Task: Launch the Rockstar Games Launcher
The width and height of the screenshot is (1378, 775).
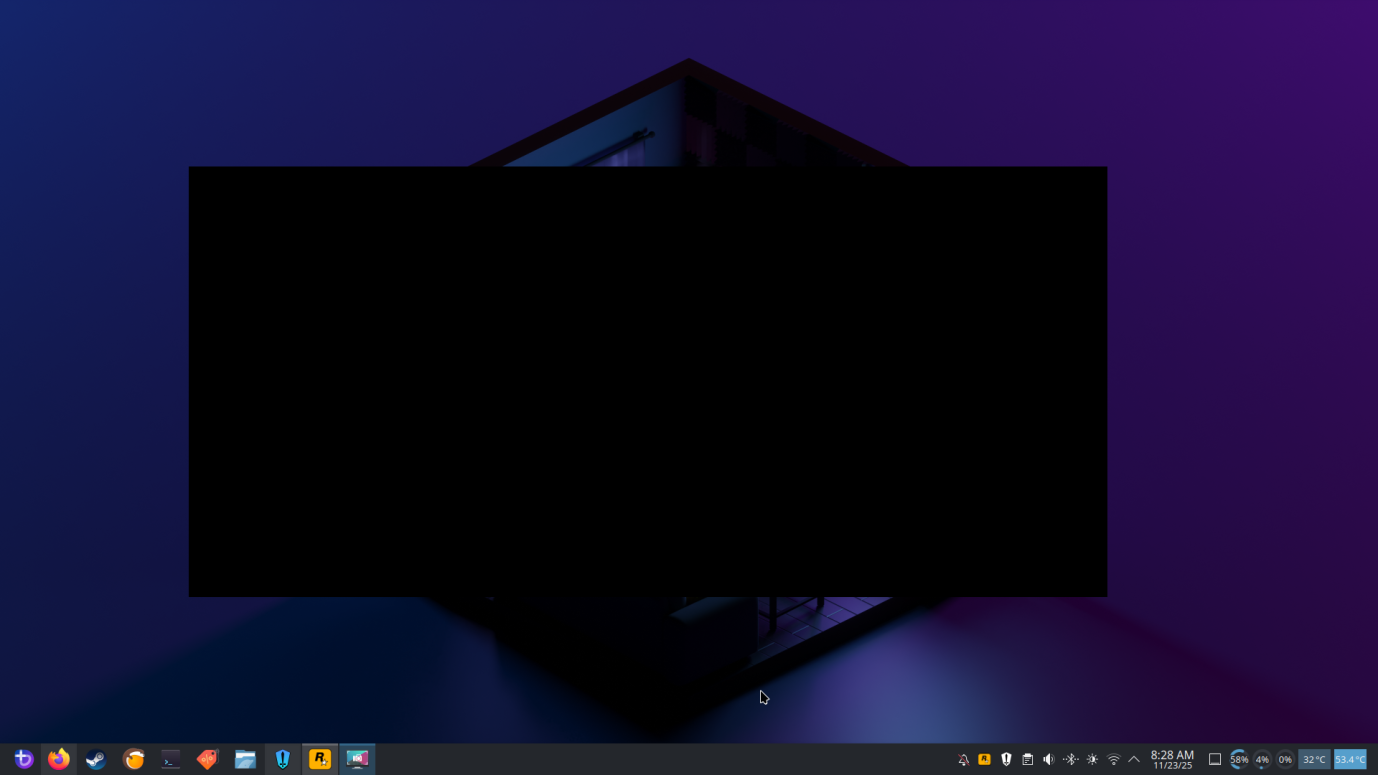Action: (x=319, y=759)
